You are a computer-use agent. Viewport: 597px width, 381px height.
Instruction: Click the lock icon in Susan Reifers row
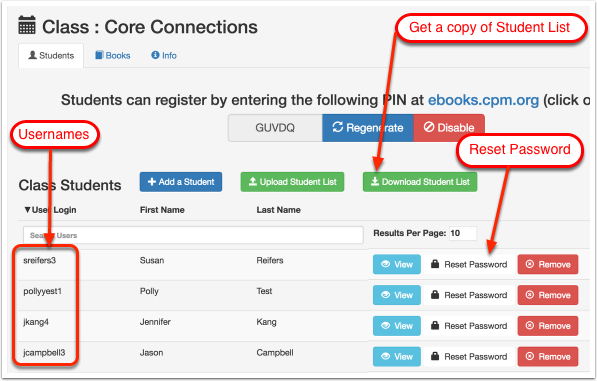[x=435, y=264]
